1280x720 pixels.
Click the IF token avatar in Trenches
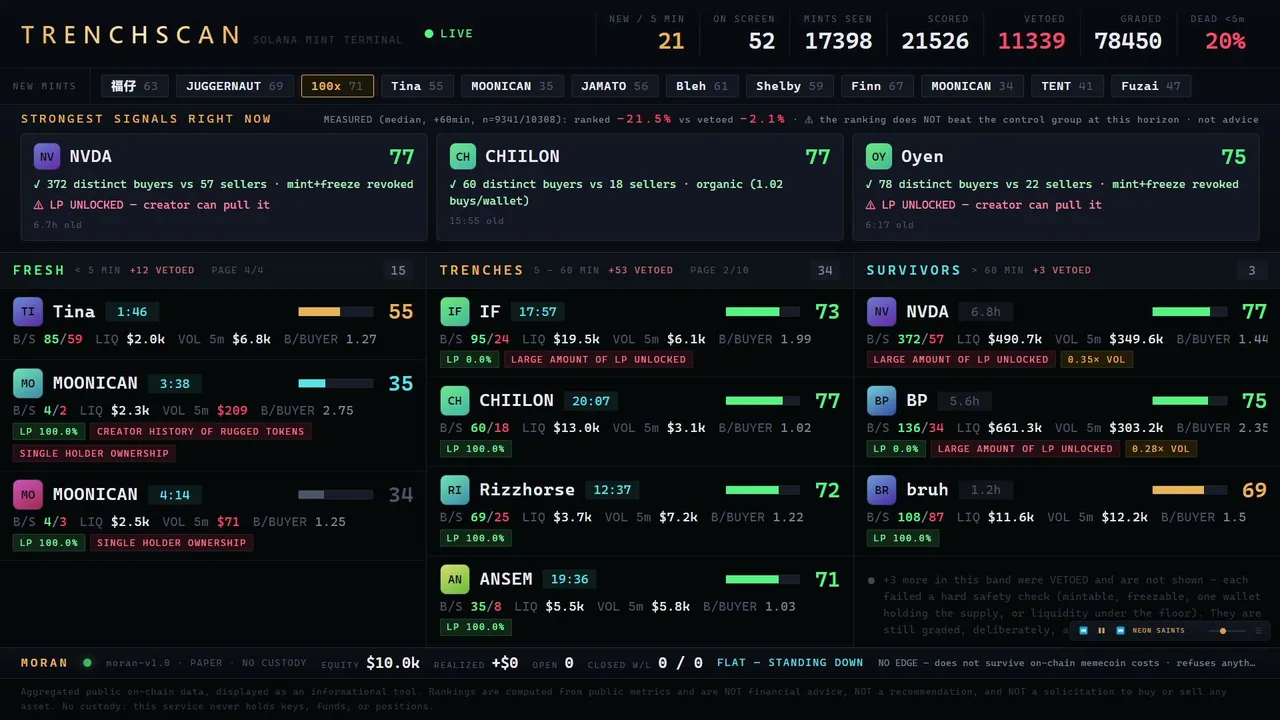pyautogui.click(x=455, y=312)
